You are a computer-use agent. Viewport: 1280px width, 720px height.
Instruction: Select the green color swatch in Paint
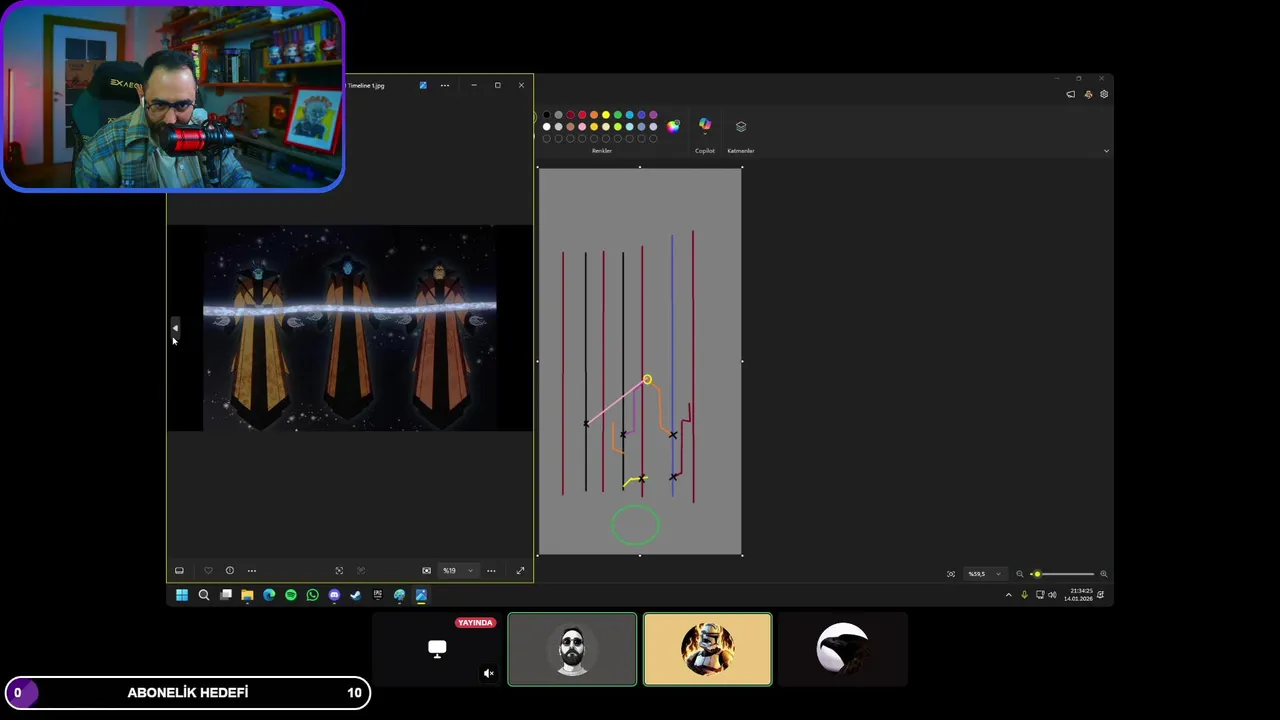pos(618,115)
